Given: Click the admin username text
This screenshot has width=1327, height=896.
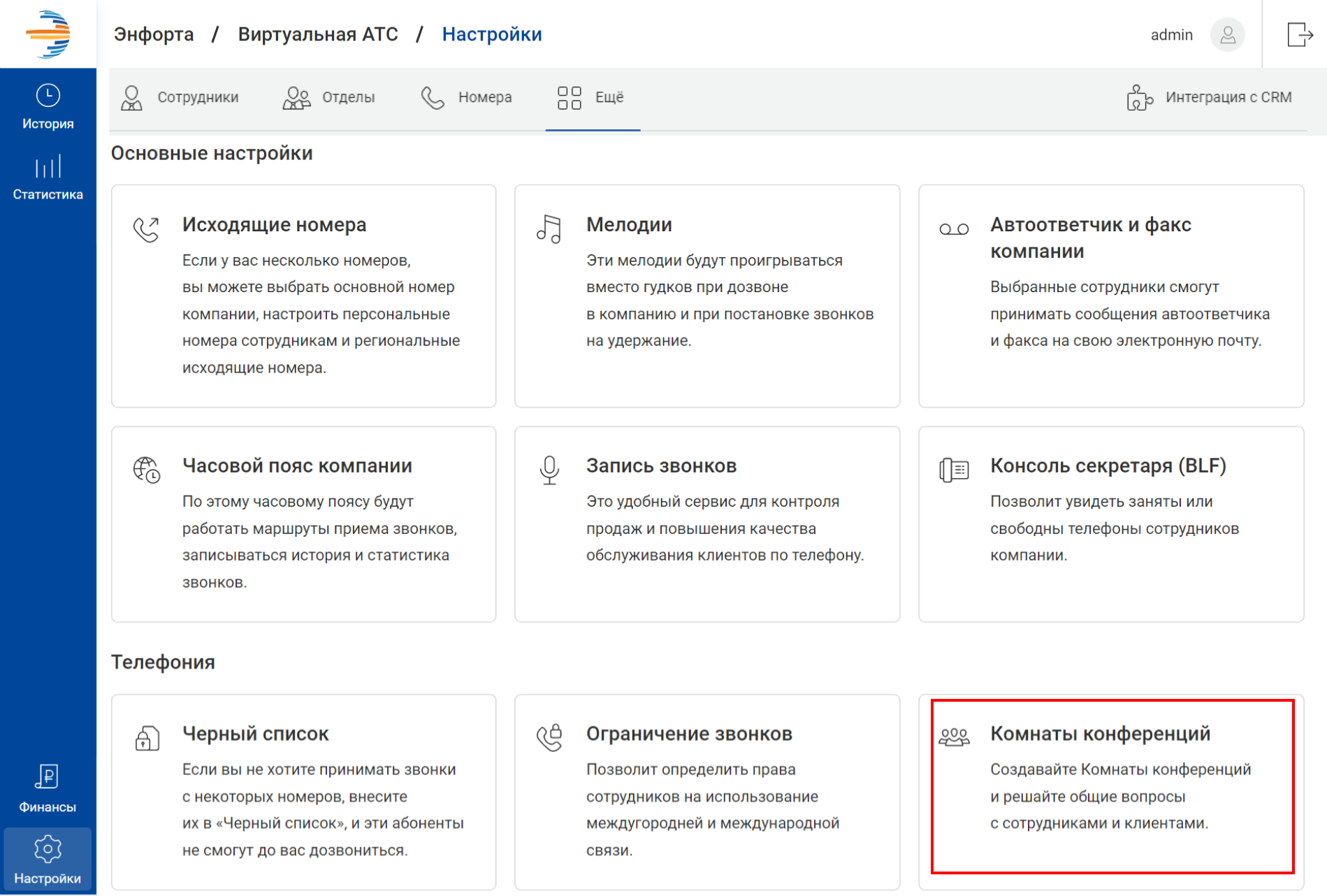Looking at the screenshot, I should coord(1172,35).
